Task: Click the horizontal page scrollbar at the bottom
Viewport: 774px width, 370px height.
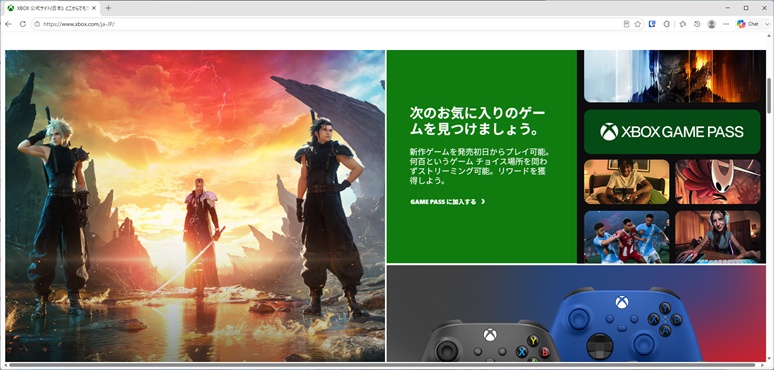Action: [382, 365]
